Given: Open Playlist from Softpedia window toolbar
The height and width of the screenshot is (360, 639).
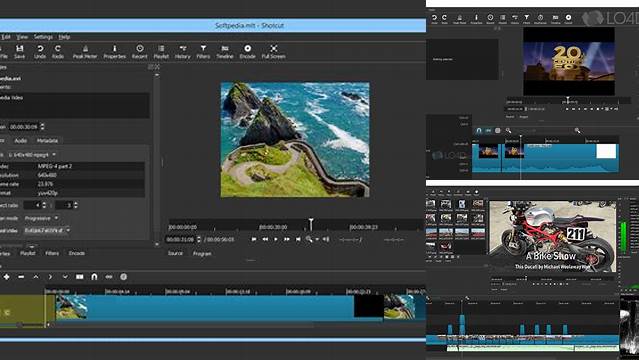Looking at the screenshot, I should click(x=161, y=52).
